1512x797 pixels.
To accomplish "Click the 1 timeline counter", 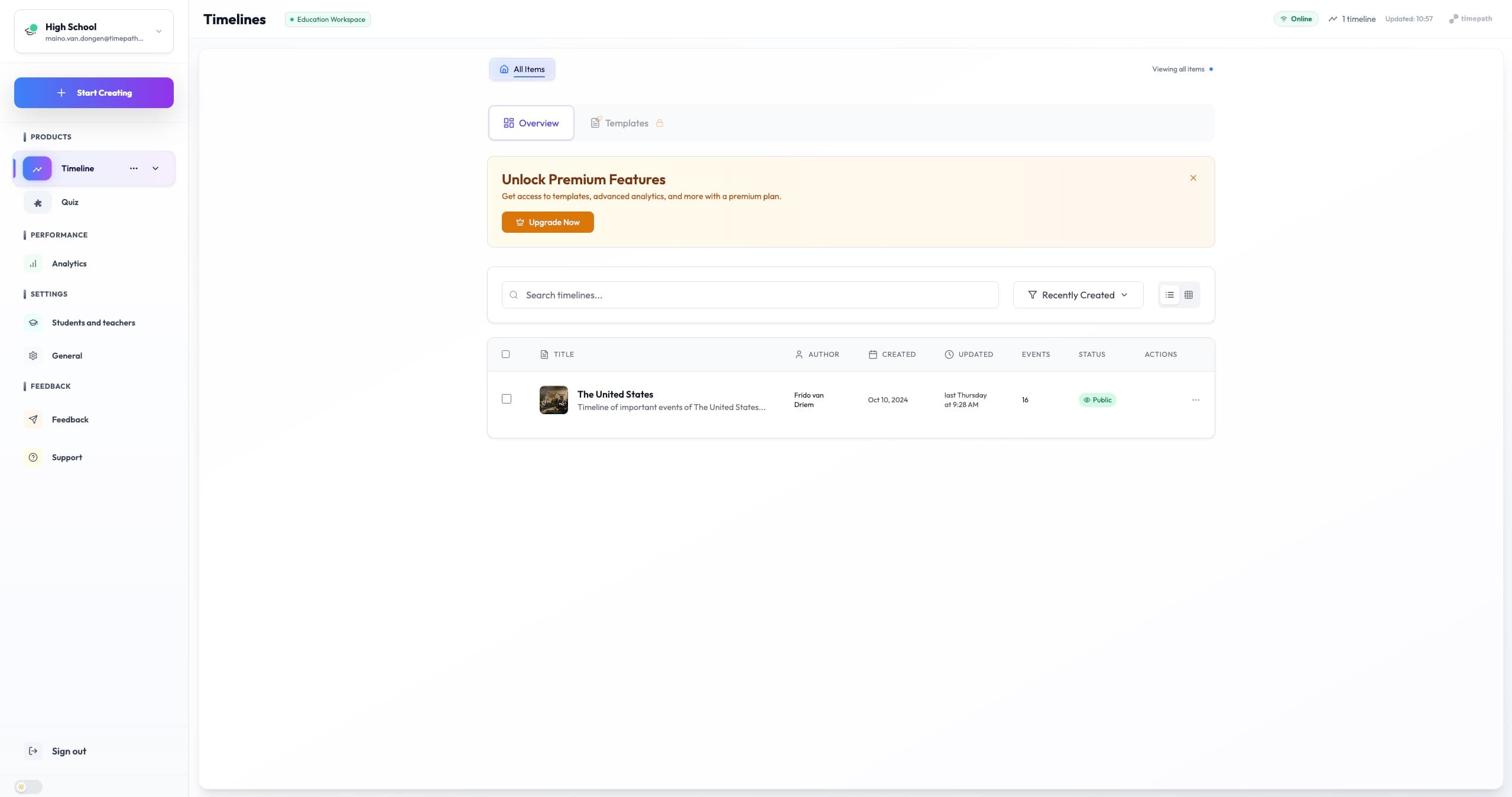I will 1352,19.
